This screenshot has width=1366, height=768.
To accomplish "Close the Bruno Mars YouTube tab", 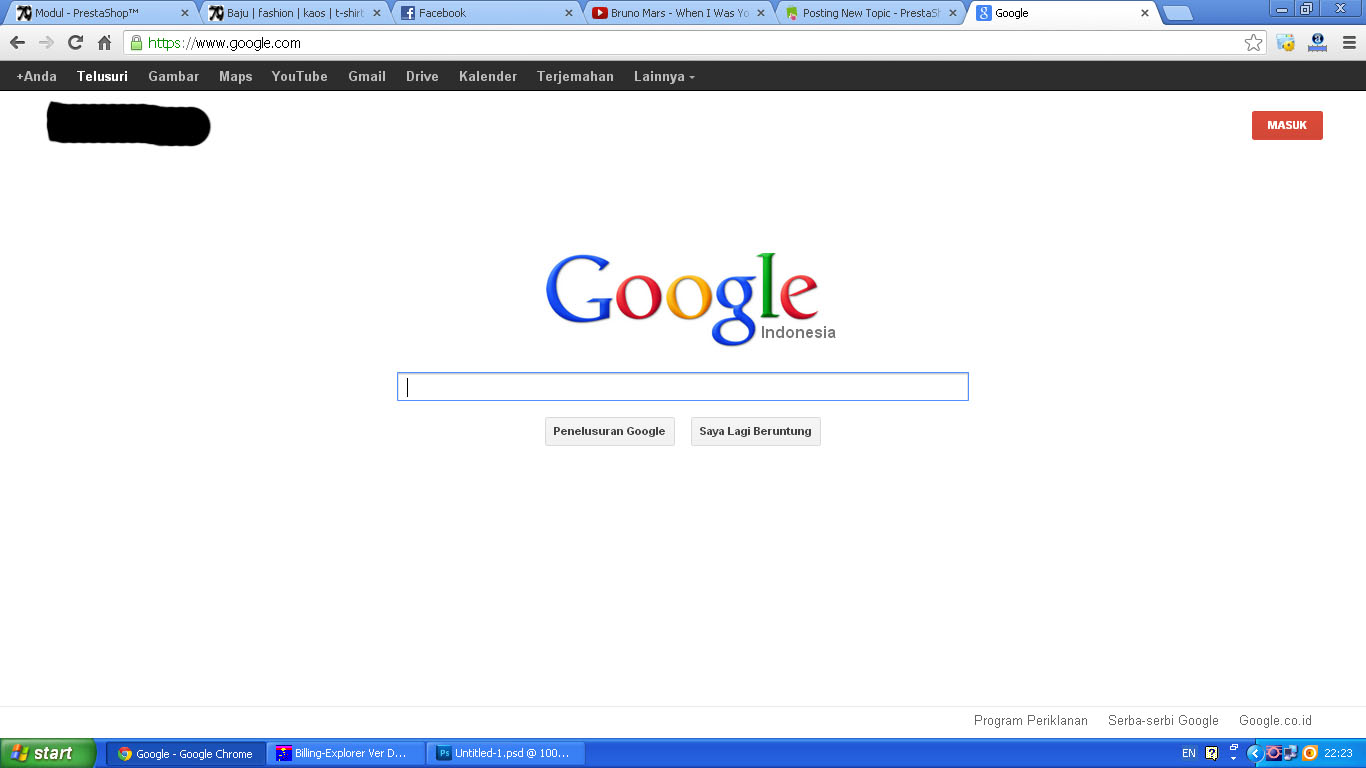I will 761,13.
